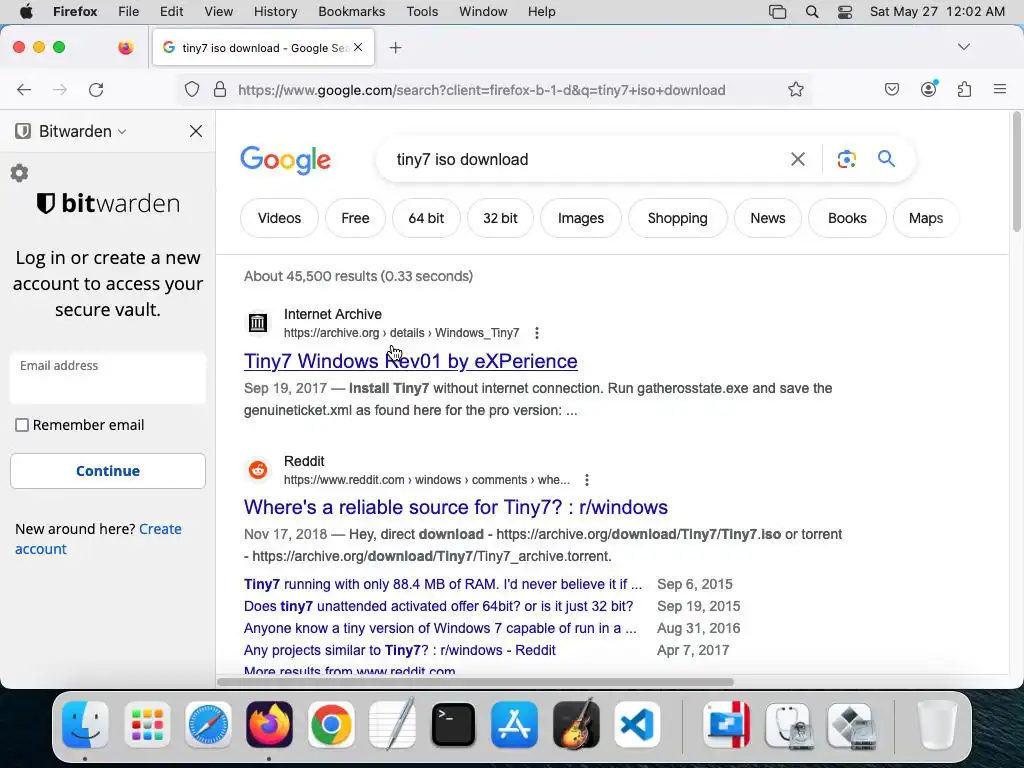Click the Google logo
This screenshot has height=768, width=1024.
tap(285, 160)
